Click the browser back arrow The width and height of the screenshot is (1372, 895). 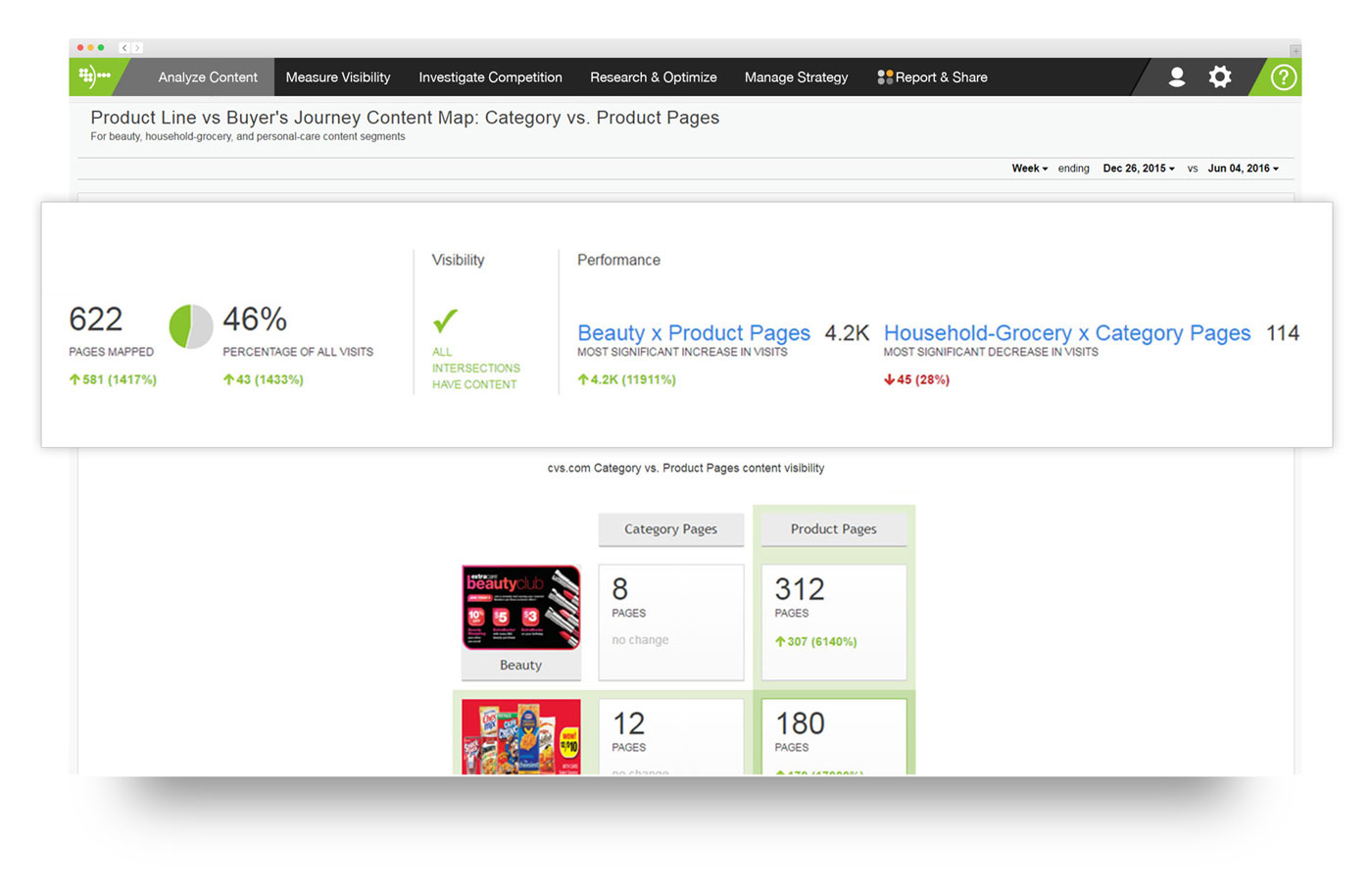point(124,47)
